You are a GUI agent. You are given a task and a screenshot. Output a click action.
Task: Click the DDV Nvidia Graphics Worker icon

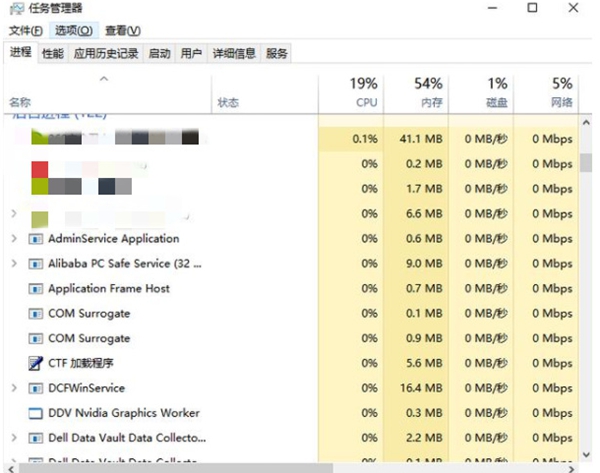pyautogui.click(x=36, y=413)
